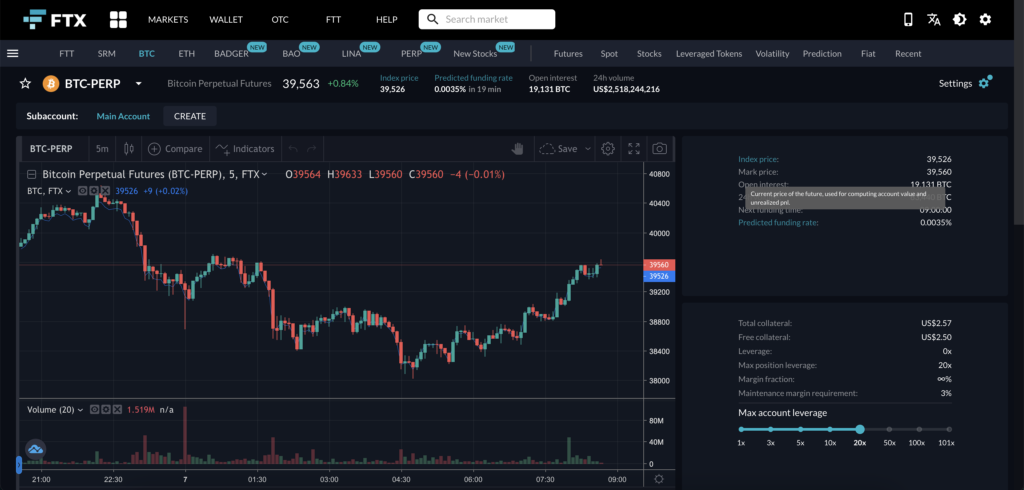Click the undo arrow in chart toolbar
The image size is (1024, 490).
(293, 149)
